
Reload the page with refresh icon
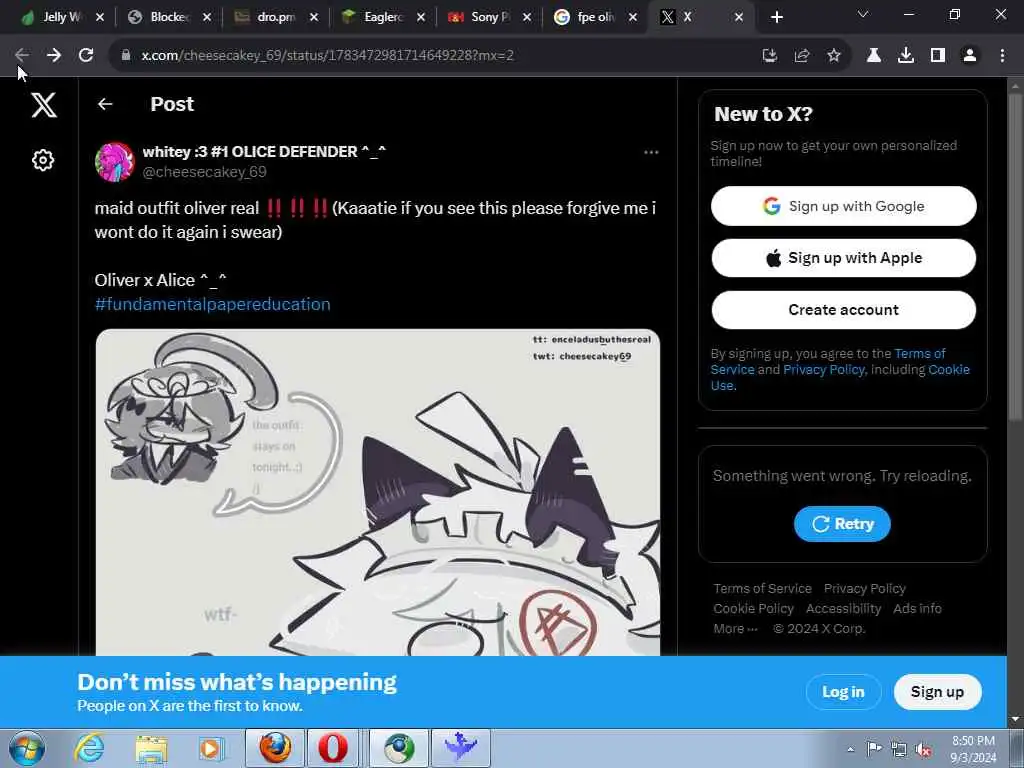(x=86, y=56)
